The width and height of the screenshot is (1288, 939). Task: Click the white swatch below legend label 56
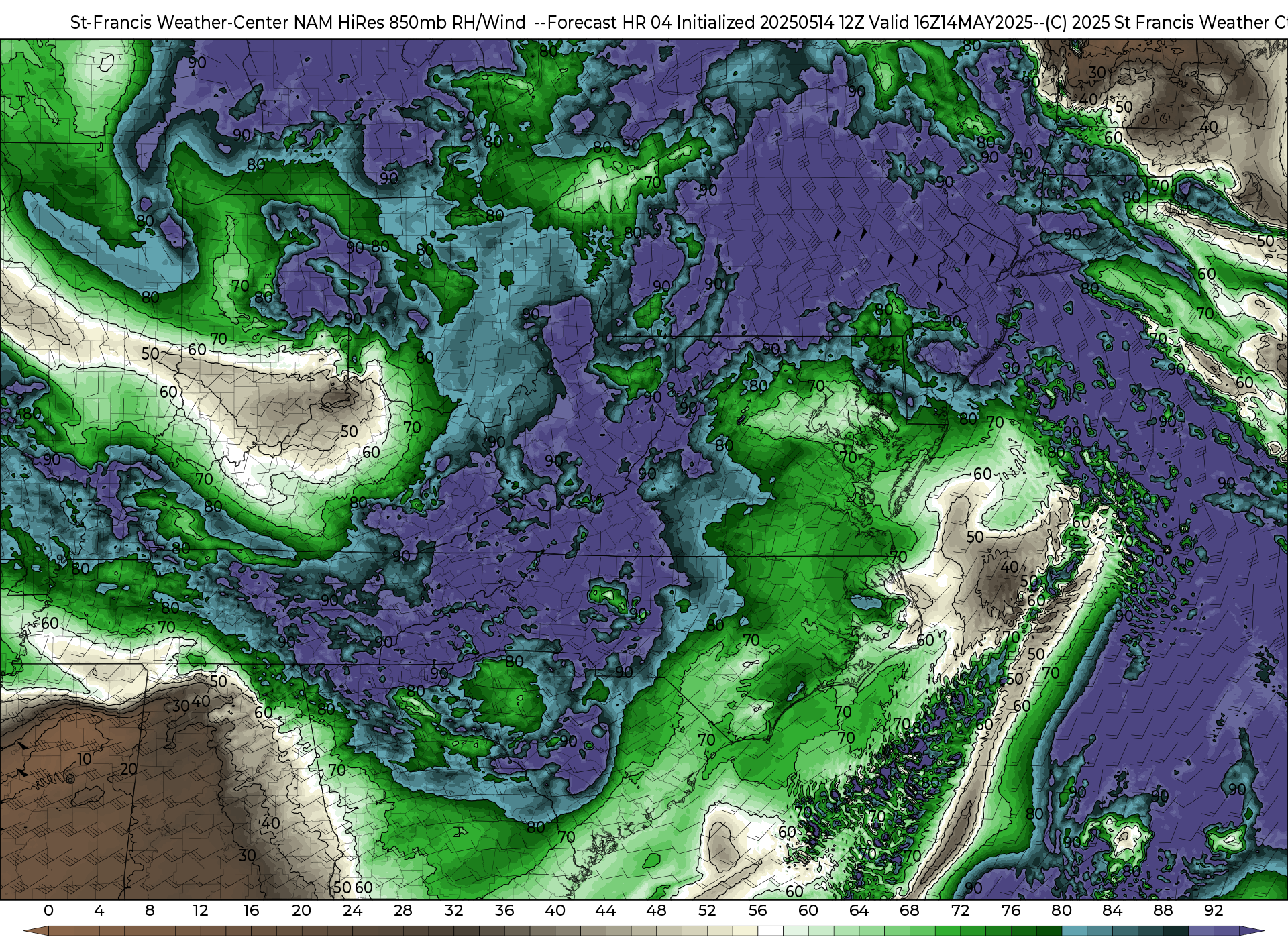point(770,932)
